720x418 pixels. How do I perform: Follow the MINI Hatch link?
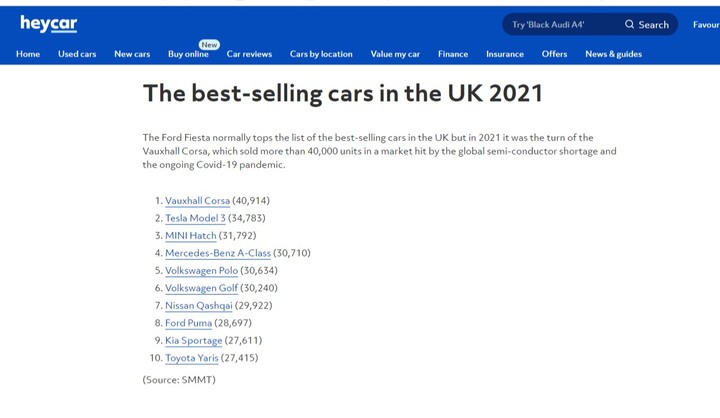[x=191, y=236]
